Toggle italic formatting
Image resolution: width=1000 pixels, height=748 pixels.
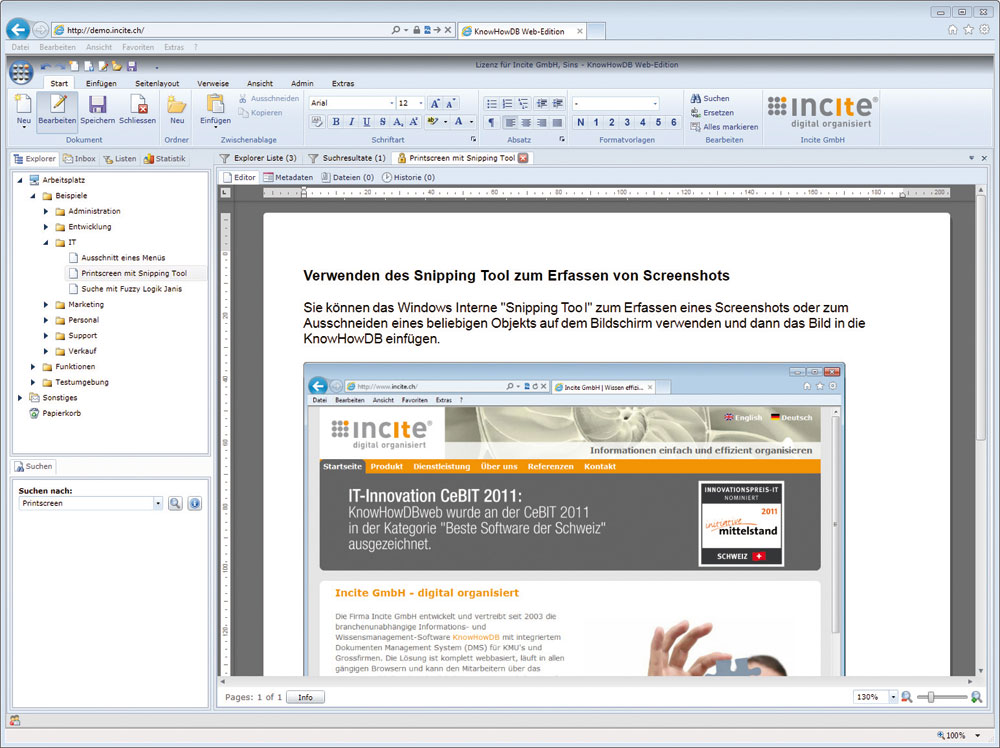(x=351, y=122)
